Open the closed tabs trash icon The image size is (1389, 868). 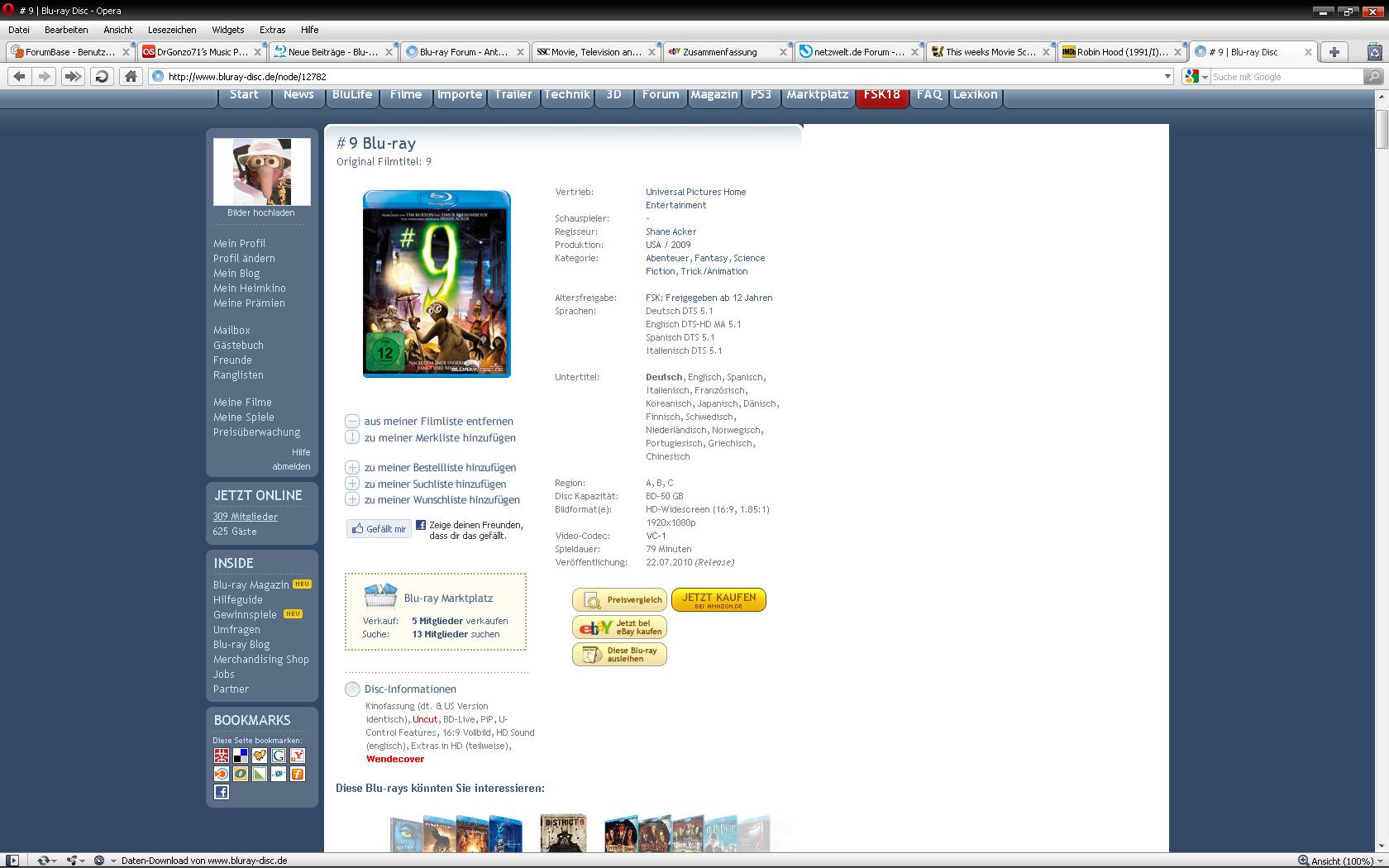(x=1375, y=51)
